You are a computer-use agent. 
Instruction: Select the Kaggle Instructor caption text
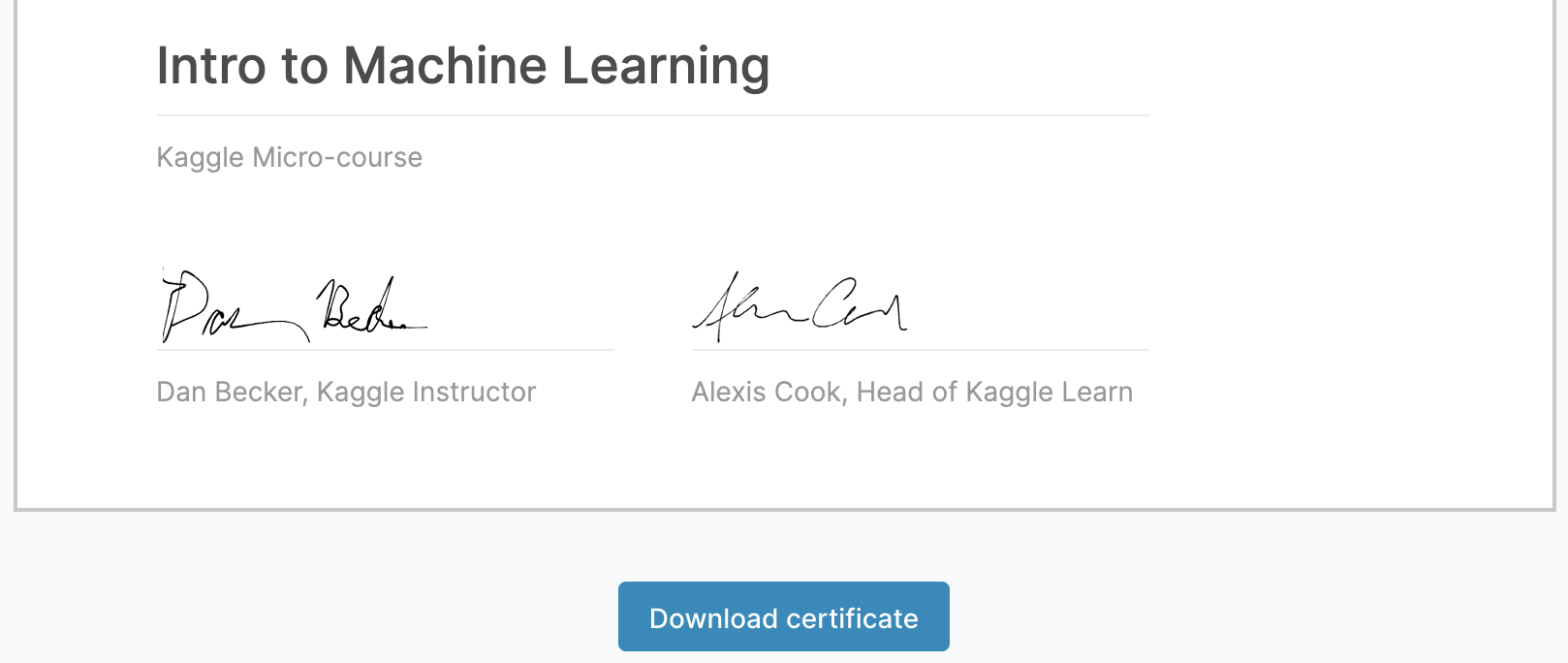[x=426, y=392]
